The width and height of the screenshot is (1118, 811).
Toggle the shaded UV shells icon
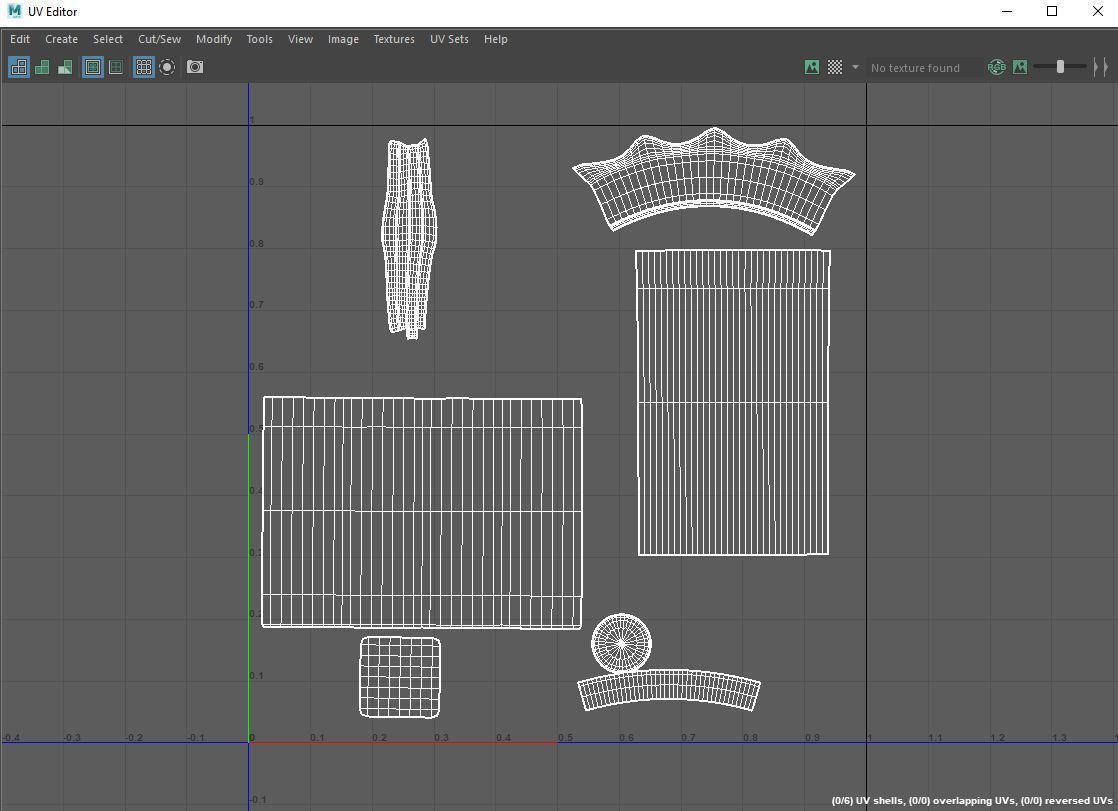[x=42, y=67]
